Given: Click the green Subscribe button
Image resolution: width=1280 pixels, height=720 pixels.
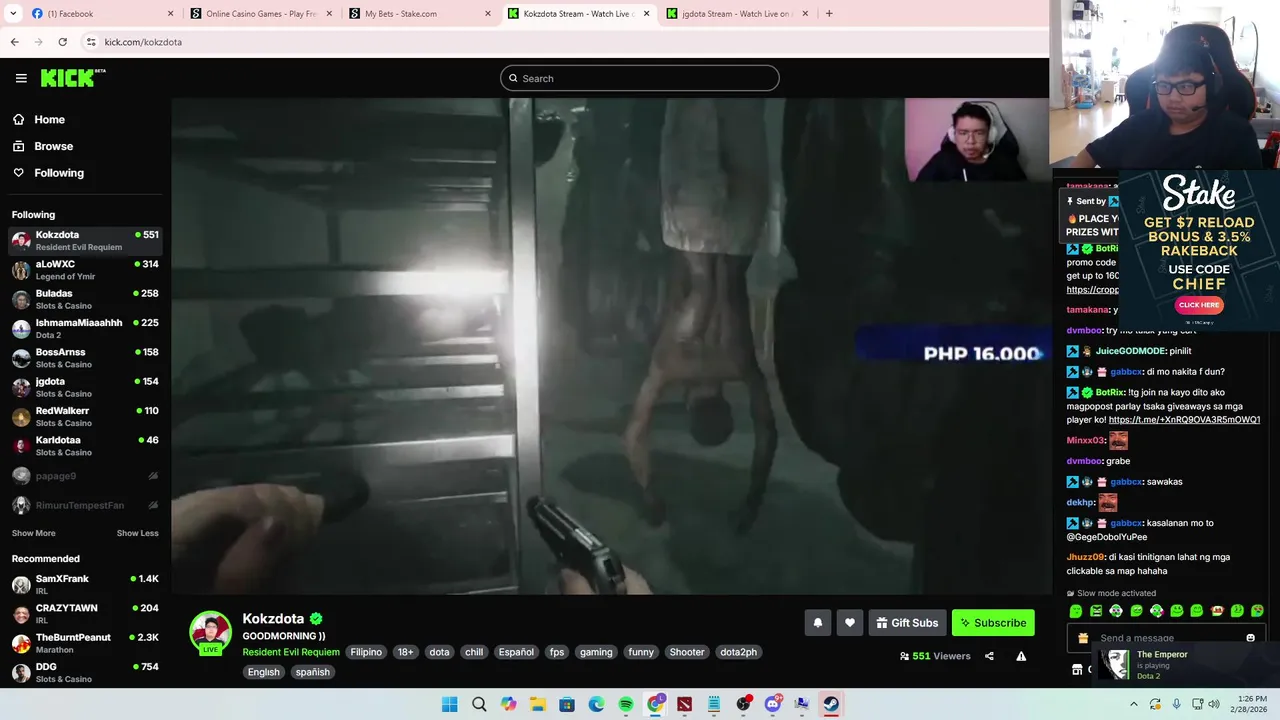Looking at the screenshot, I should point(993,623).
